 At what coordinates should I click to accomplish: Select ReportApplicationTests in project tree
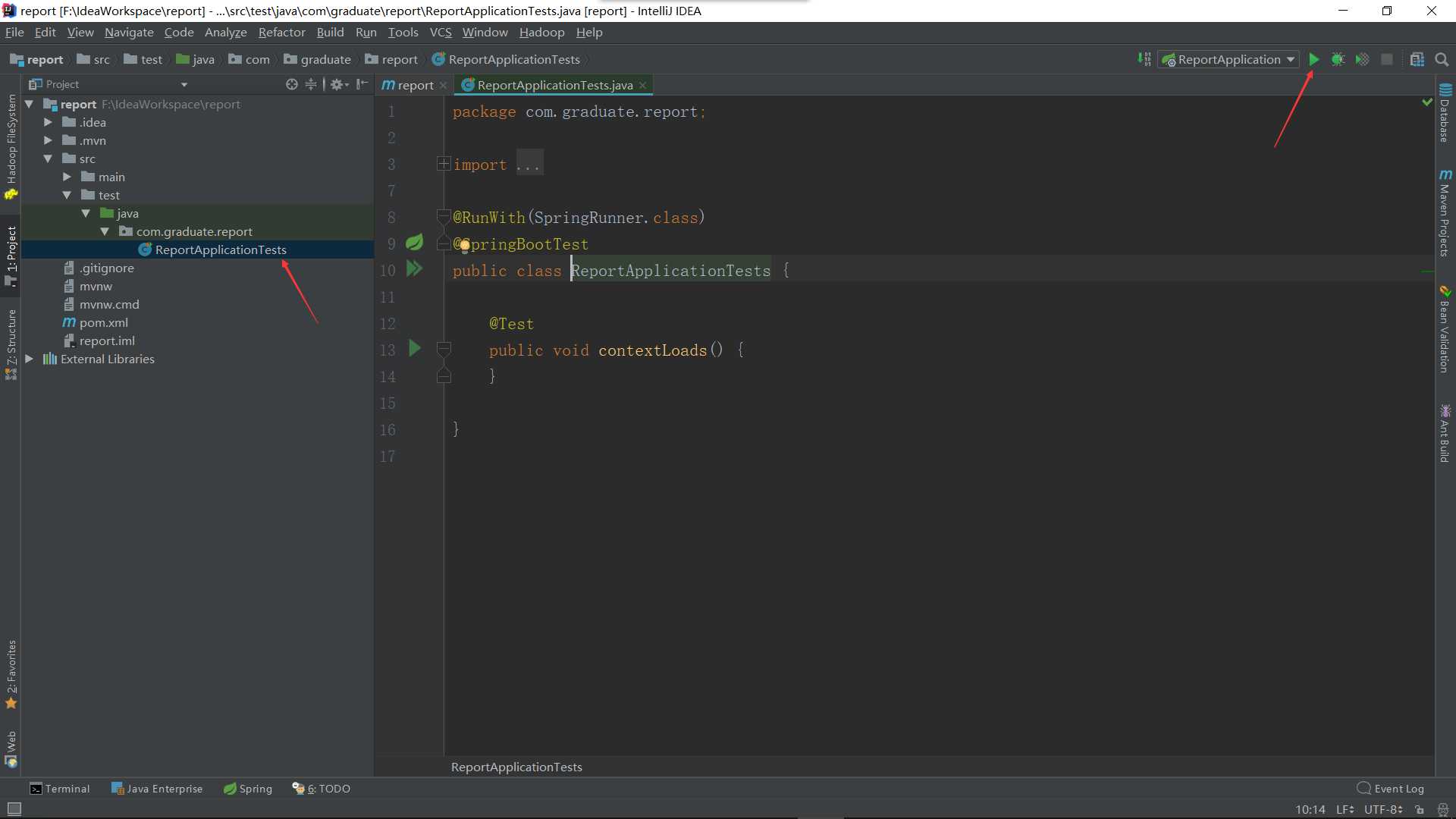pos(221,249)
